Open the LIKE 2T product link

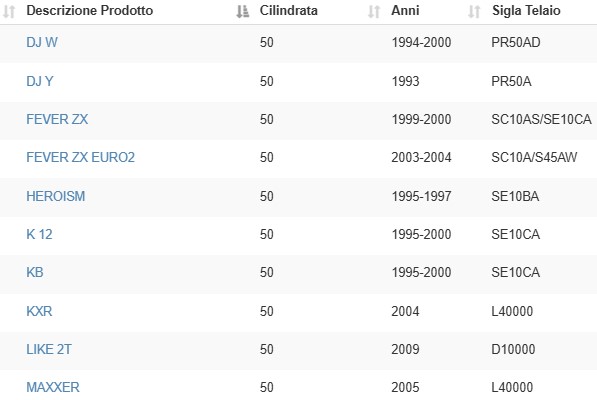pyautogui.click(x=49, y=349)
